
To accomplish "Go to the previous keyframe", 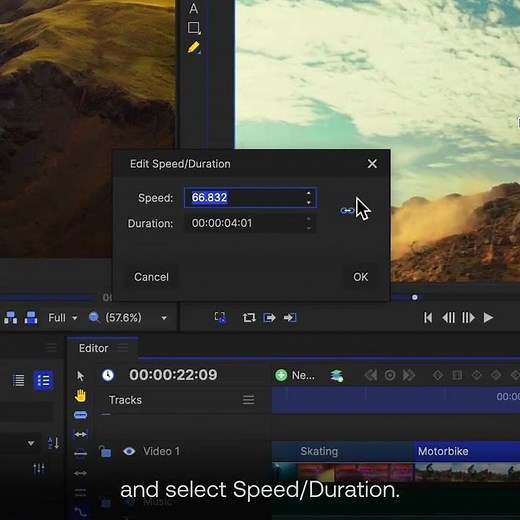I will click(371, 375).
